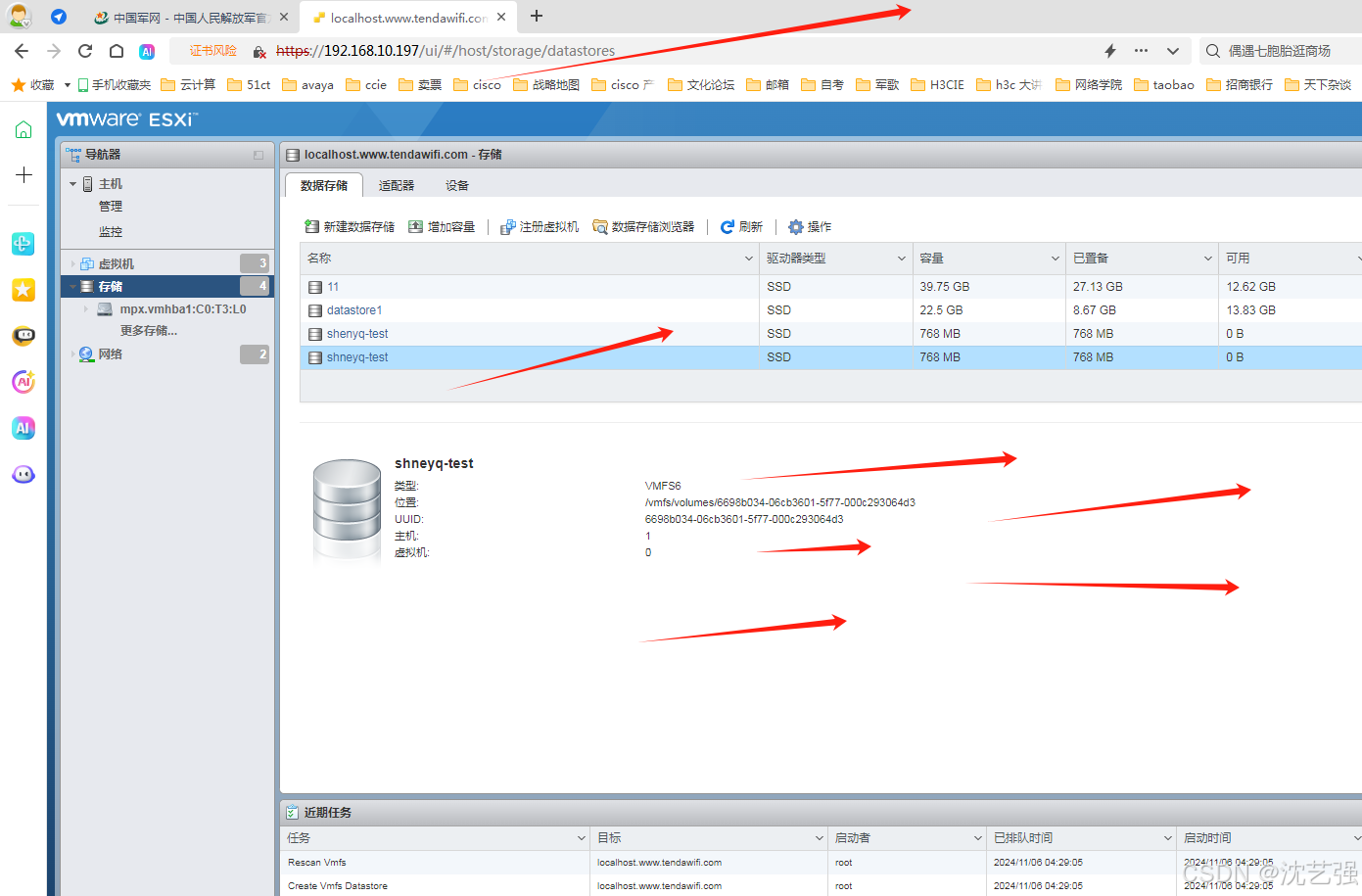The width and height of the screenshot is (1362, 896).
Task: Open the 手机收藏夹 bookmark
Action: 114,85
